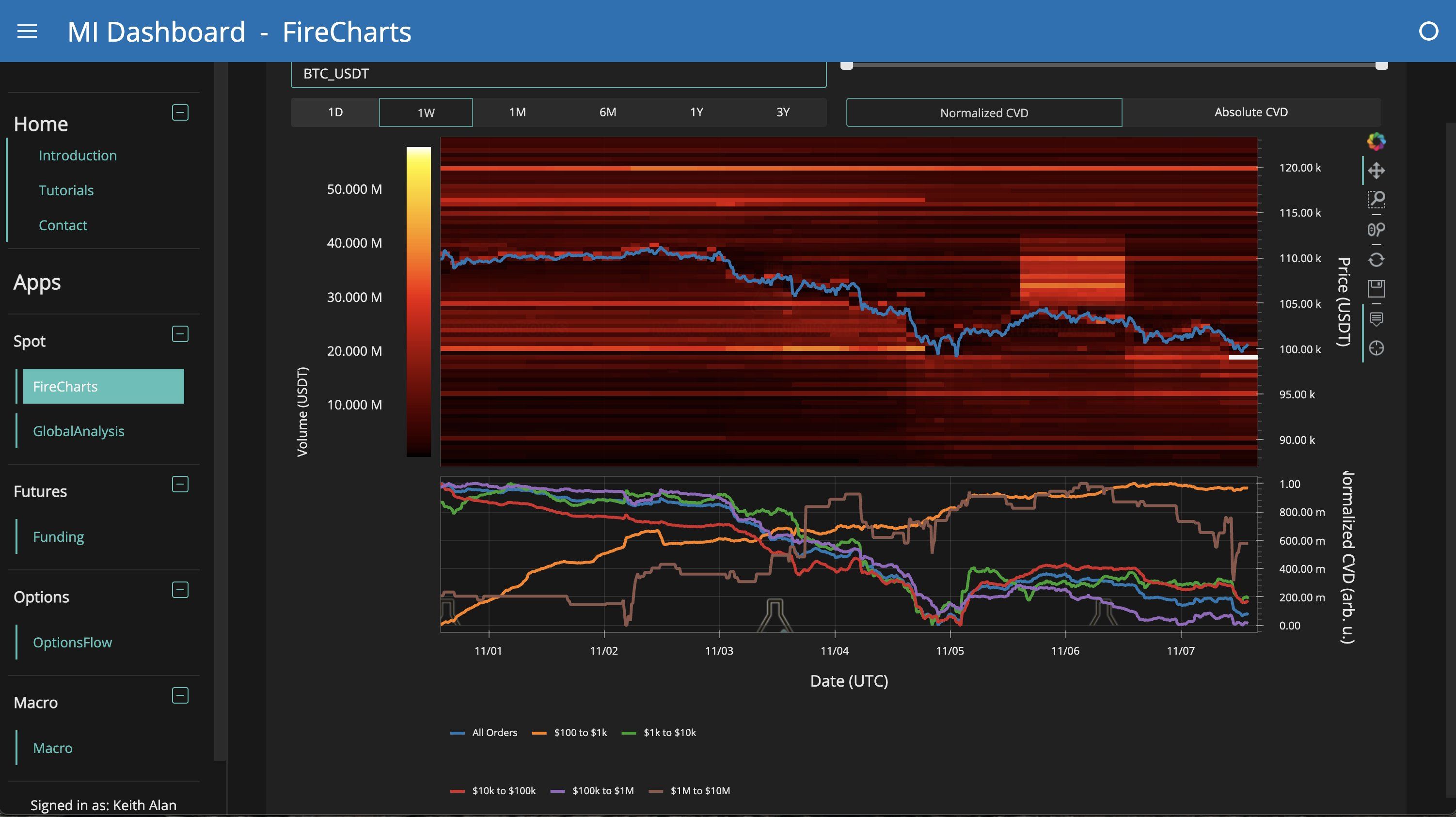Collapse the Home section

180,112
